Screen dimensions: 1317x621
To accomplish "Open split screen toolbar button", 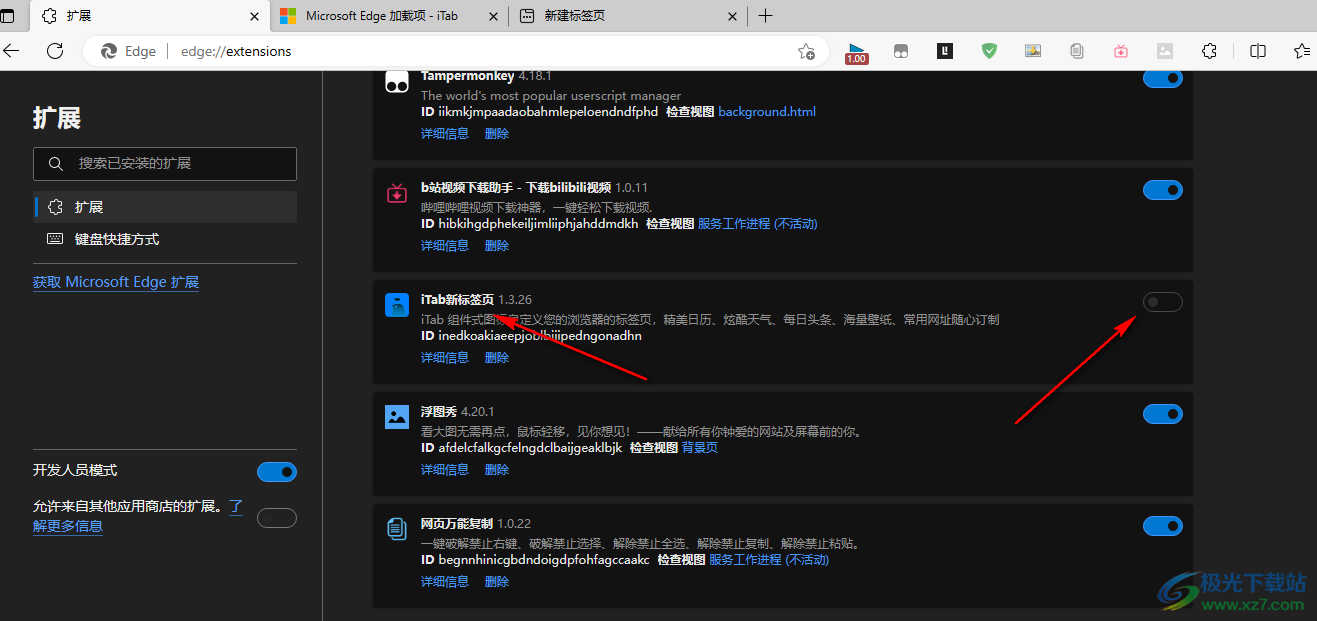I will 1258,51.
